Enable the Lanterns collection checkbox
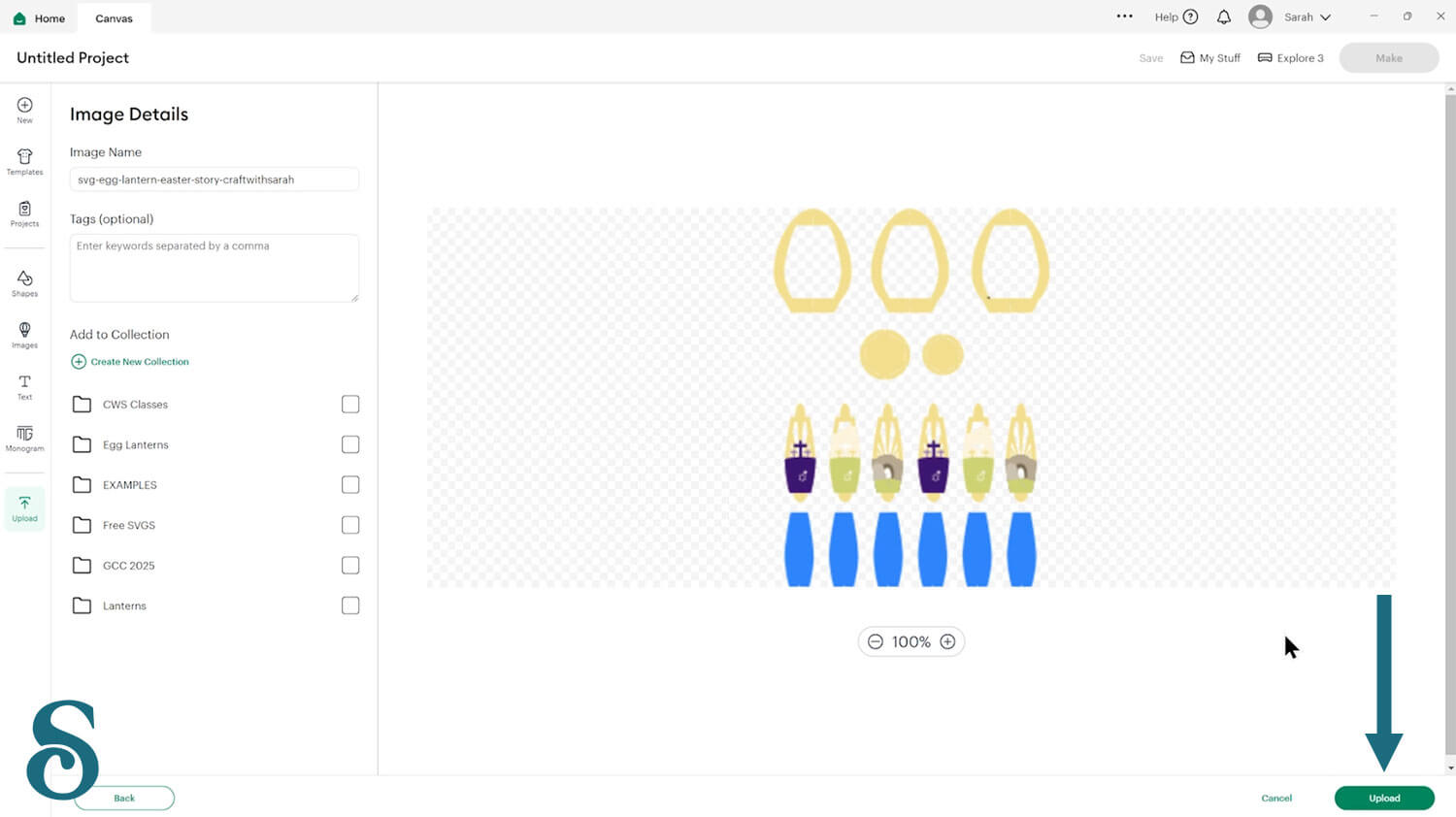The width and height of the screenshot is (1456, 817). pyautogui.click(x=350, y=605)
